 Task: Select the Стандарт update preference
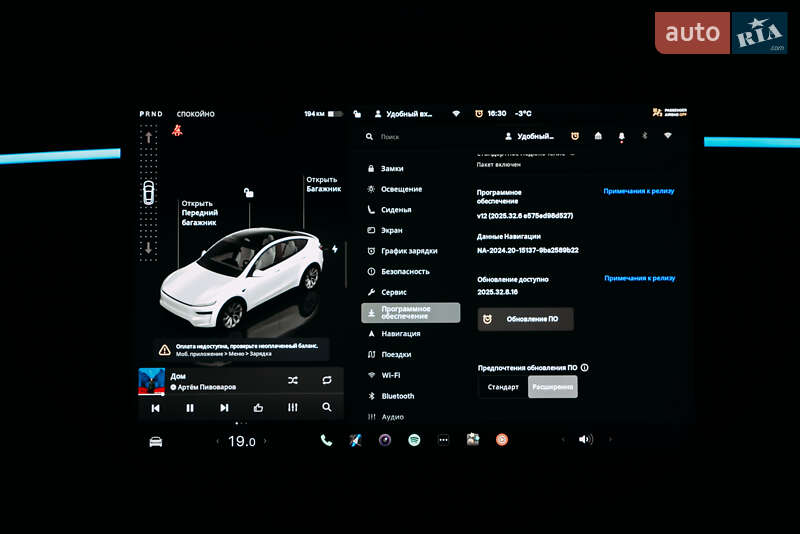coord(503,387)
